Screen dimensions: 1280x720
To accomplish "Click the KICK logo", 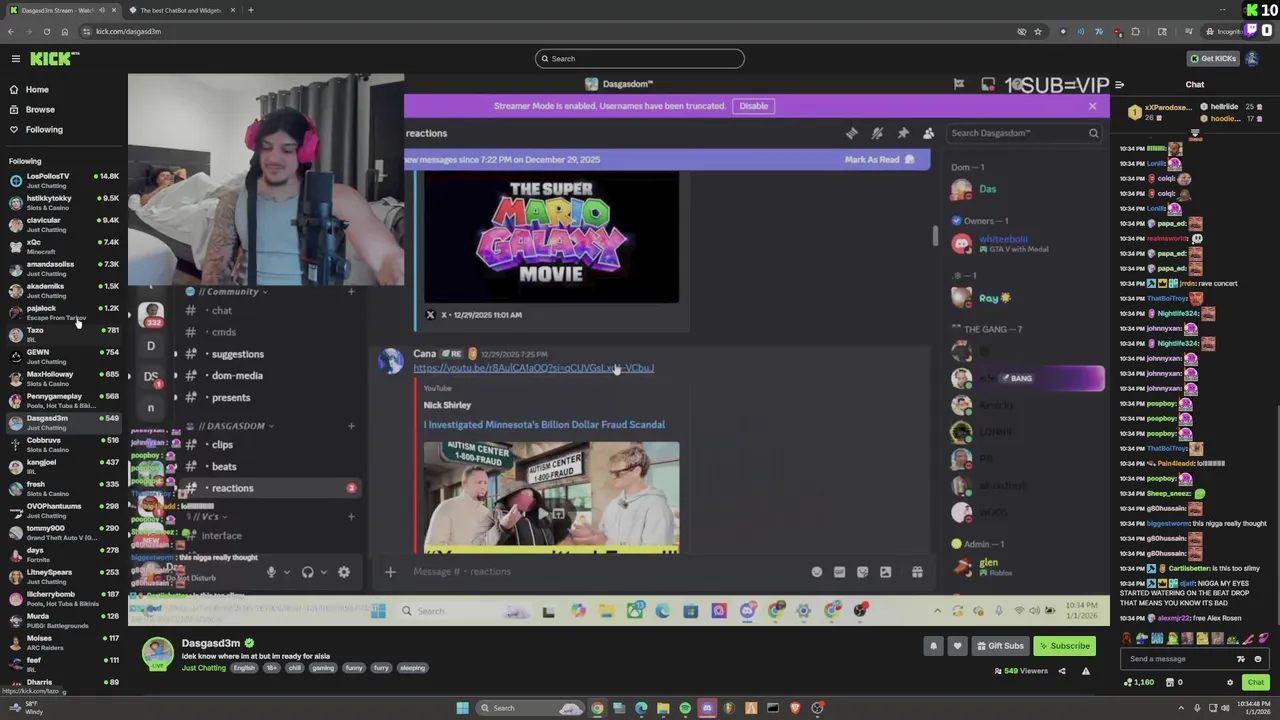I will click(49, 59).
